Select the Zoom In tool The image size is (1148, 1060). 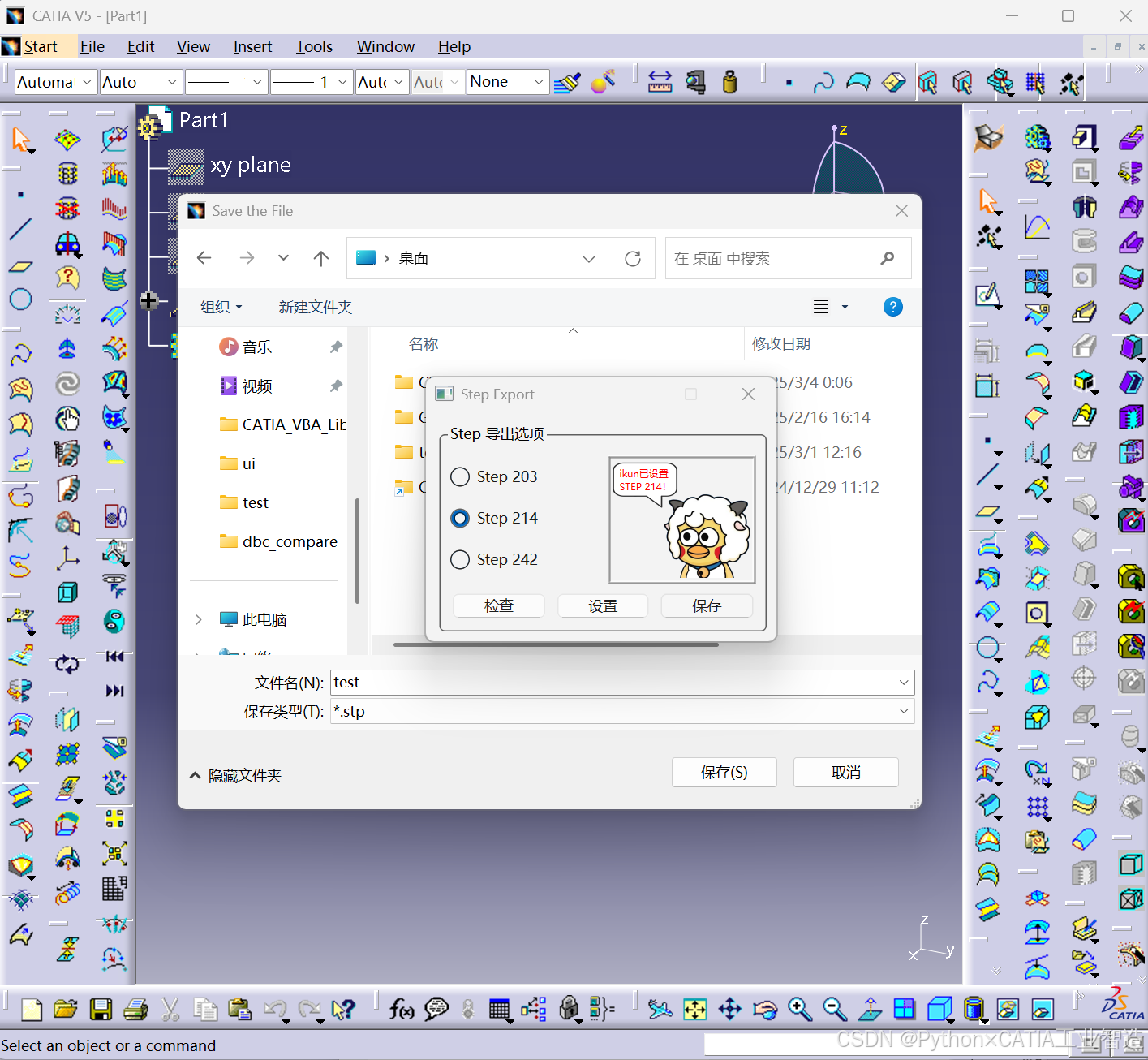(x=799, y=1009)
